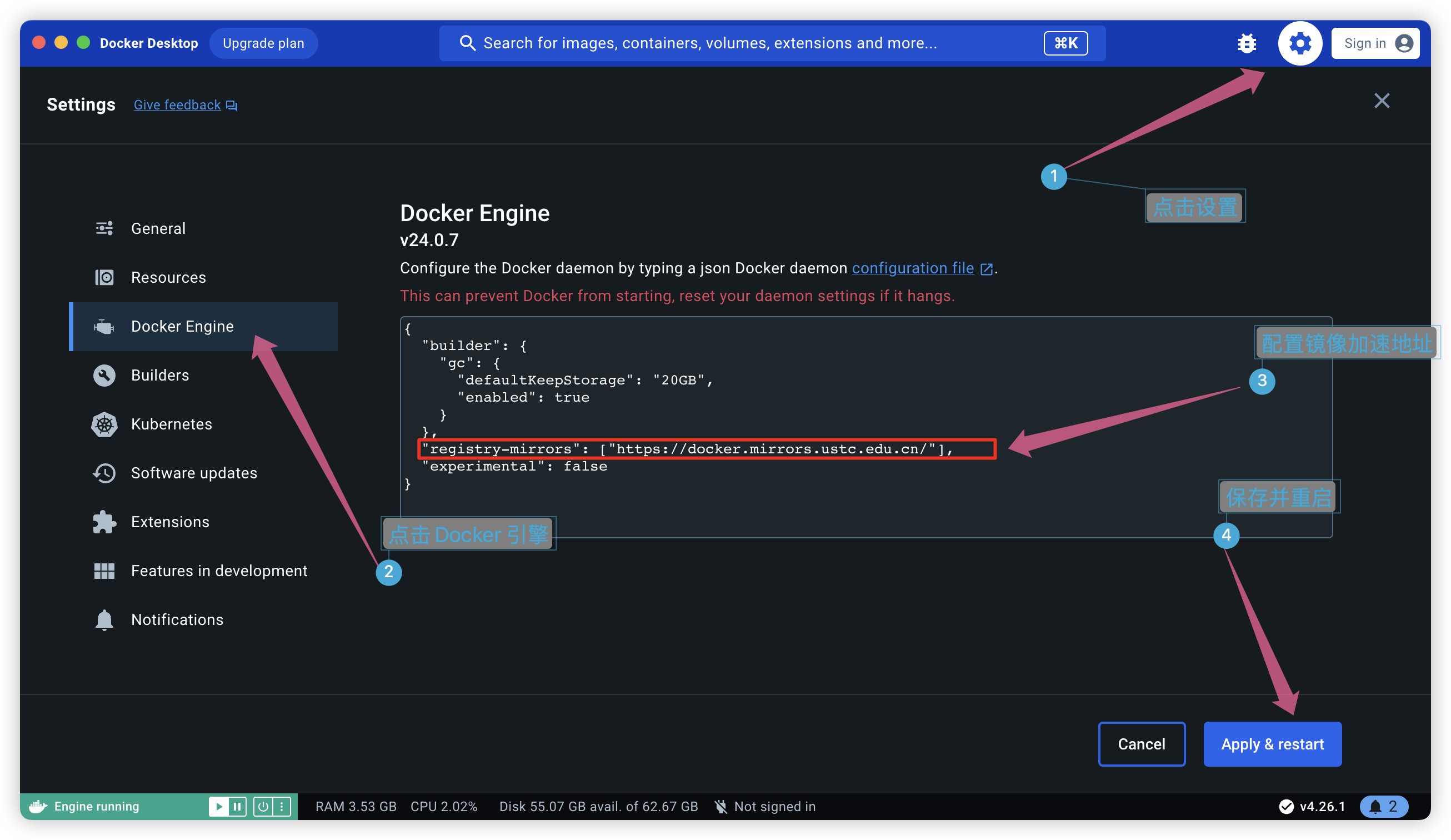
Task: Click the Notifications bell icon in sidebar
Action: (104, 620)
